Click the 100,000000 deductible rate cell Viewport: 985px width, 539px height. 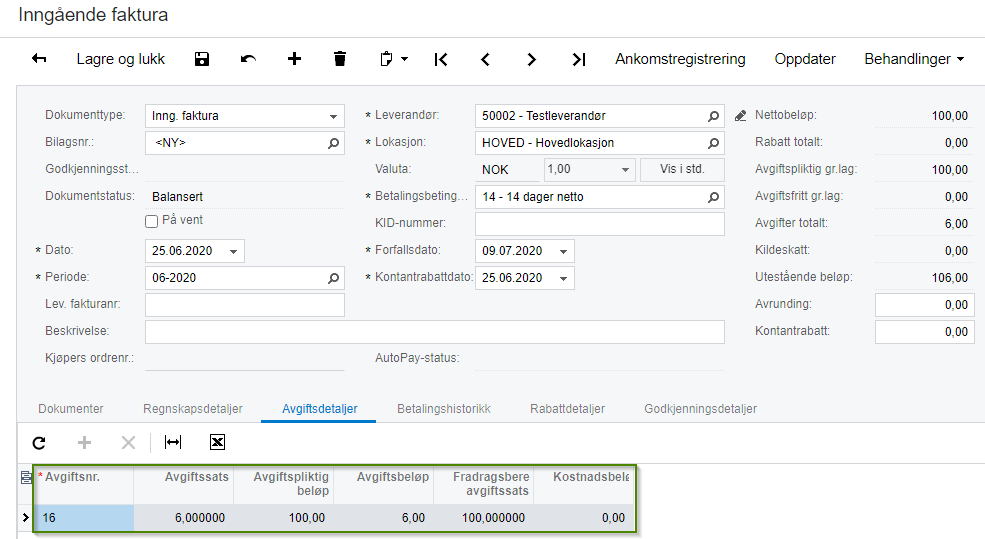click(483, 518)
